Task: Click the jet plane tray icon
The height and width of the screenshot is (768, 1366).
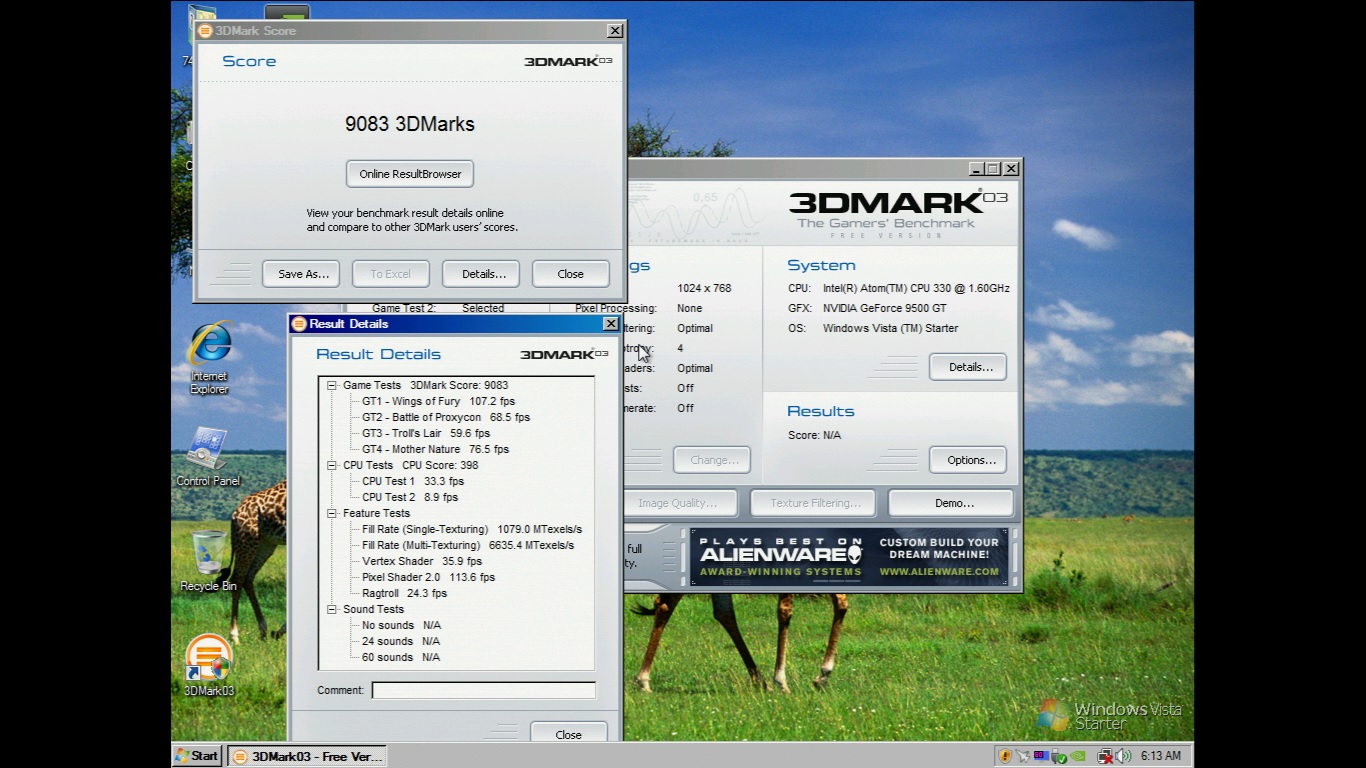Action: pos(1023,756)
